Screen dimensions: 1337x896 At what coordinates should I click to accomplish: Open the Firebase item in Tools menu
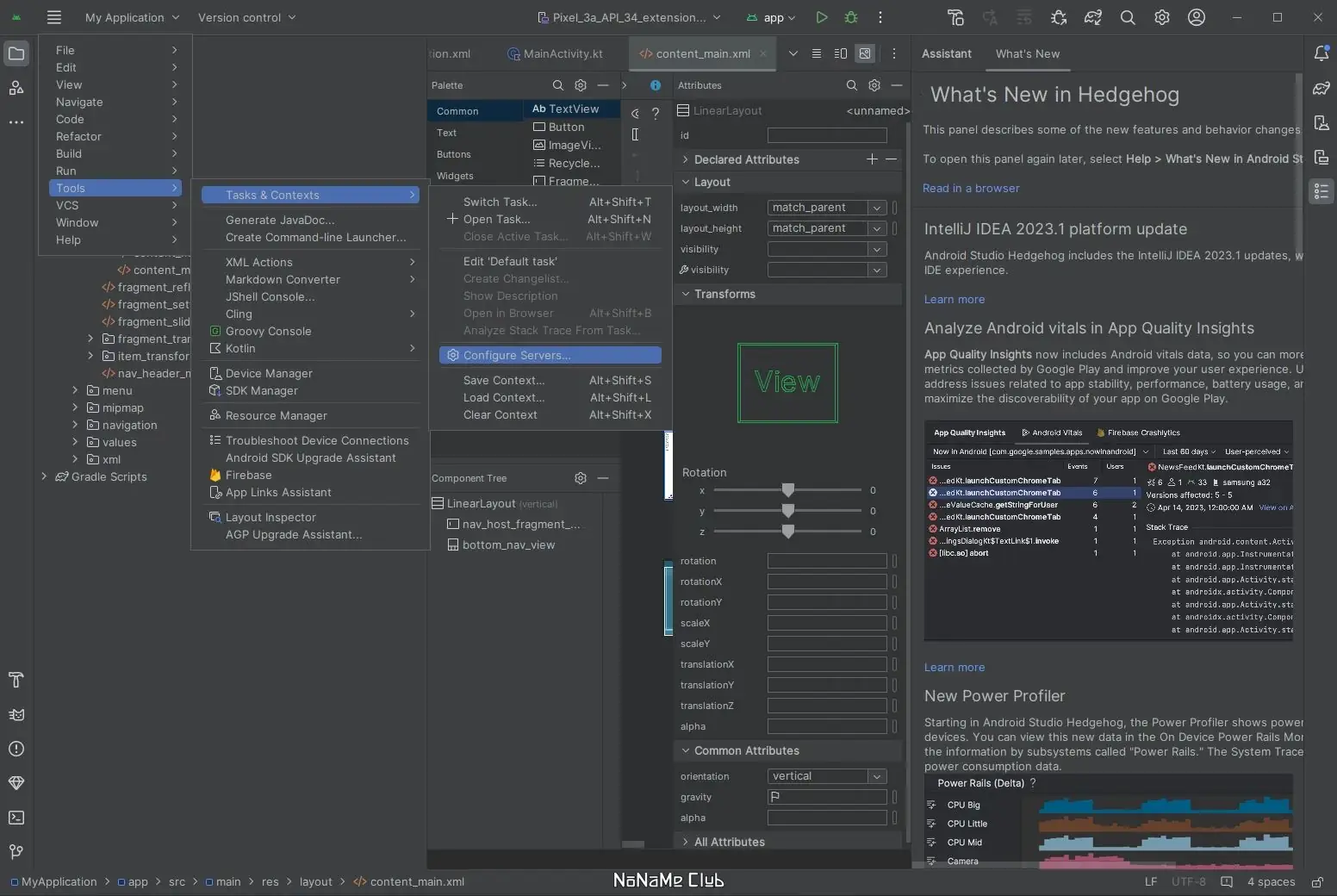point(311,475)
